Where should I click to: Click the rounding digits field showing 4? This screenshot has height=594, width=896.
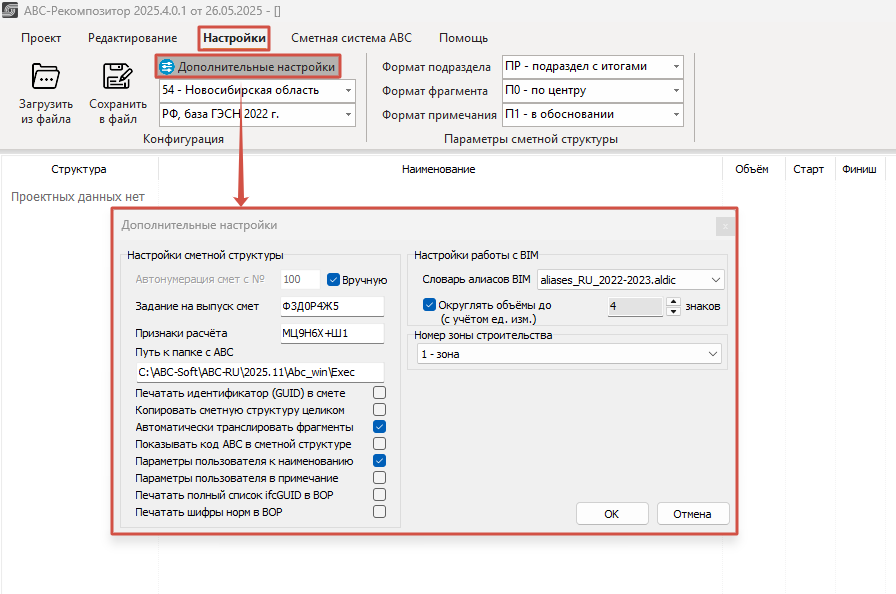[x=635, y=306]
